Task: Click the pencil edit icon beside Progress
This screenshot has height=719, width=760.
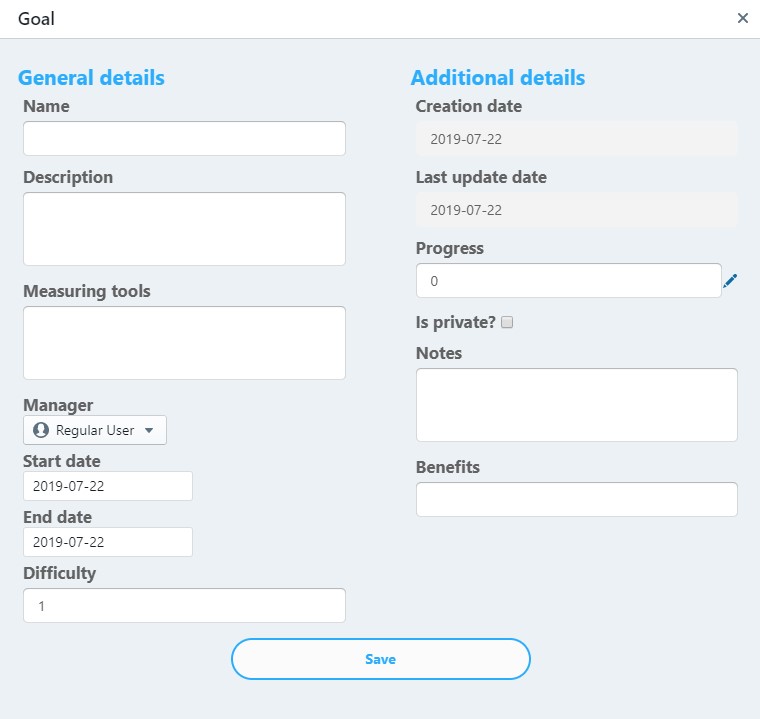Action: (x=730, y=282)
